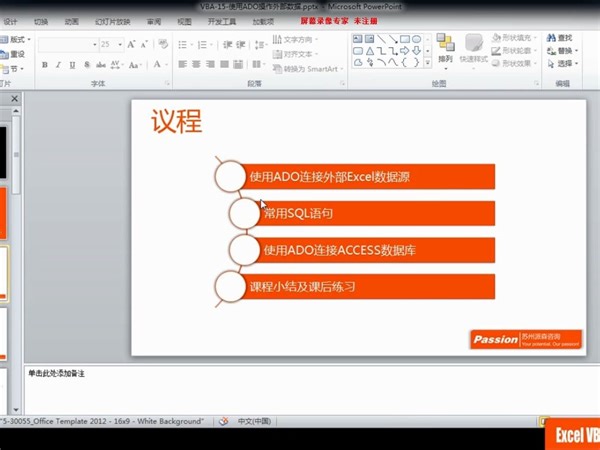Launch the 段落 paragraph dialog box

point(342,83)
